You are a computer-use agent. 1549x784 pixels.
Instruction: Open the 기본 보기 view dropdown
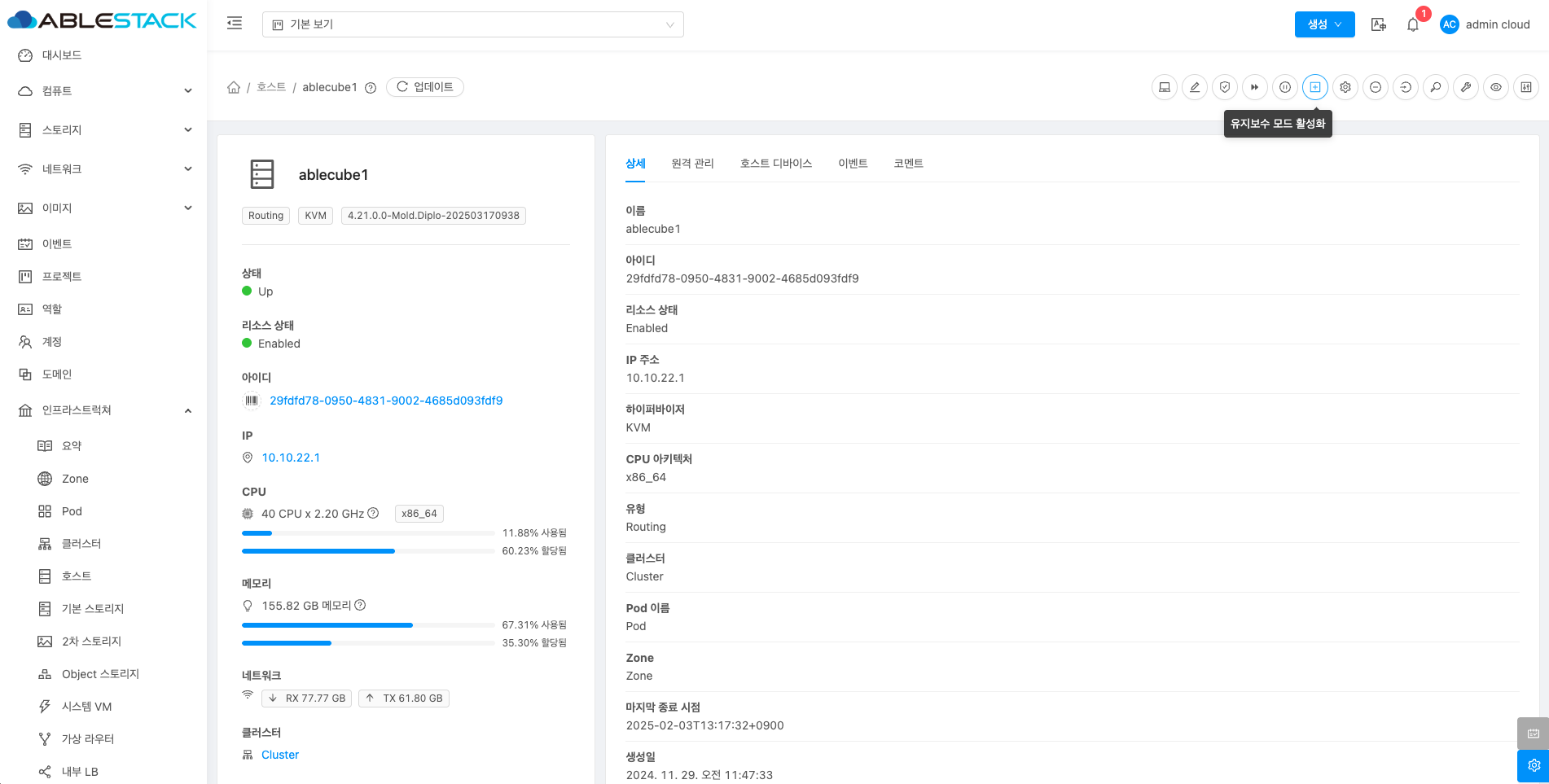tap(472, 24)
